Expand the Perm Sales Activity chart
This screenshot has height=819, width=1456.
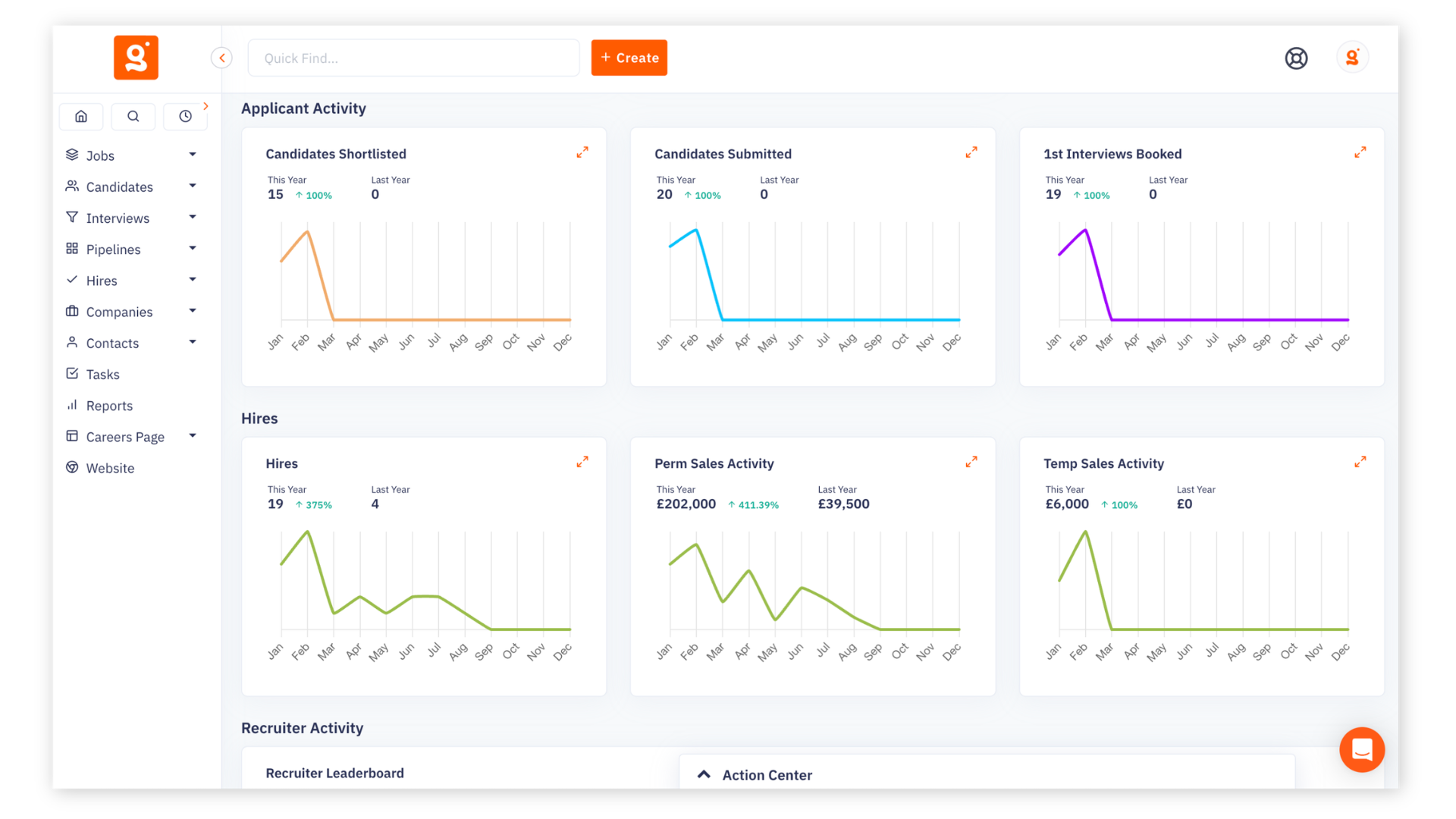pos(971,461)
